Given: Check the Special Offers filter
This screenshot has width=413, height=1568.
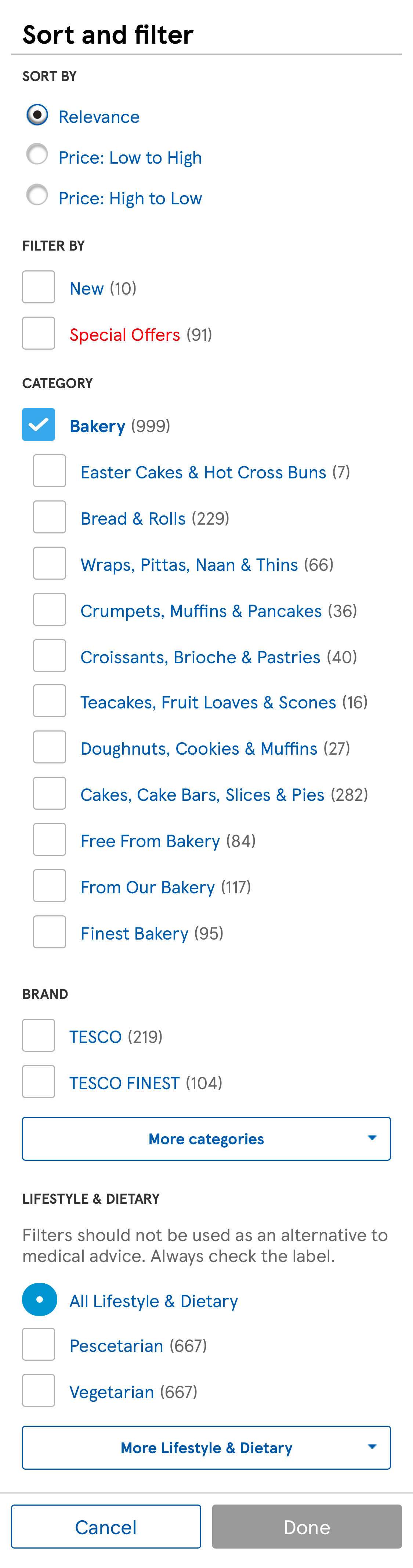Looking at the screenshot, I should [x=39, y=332].
